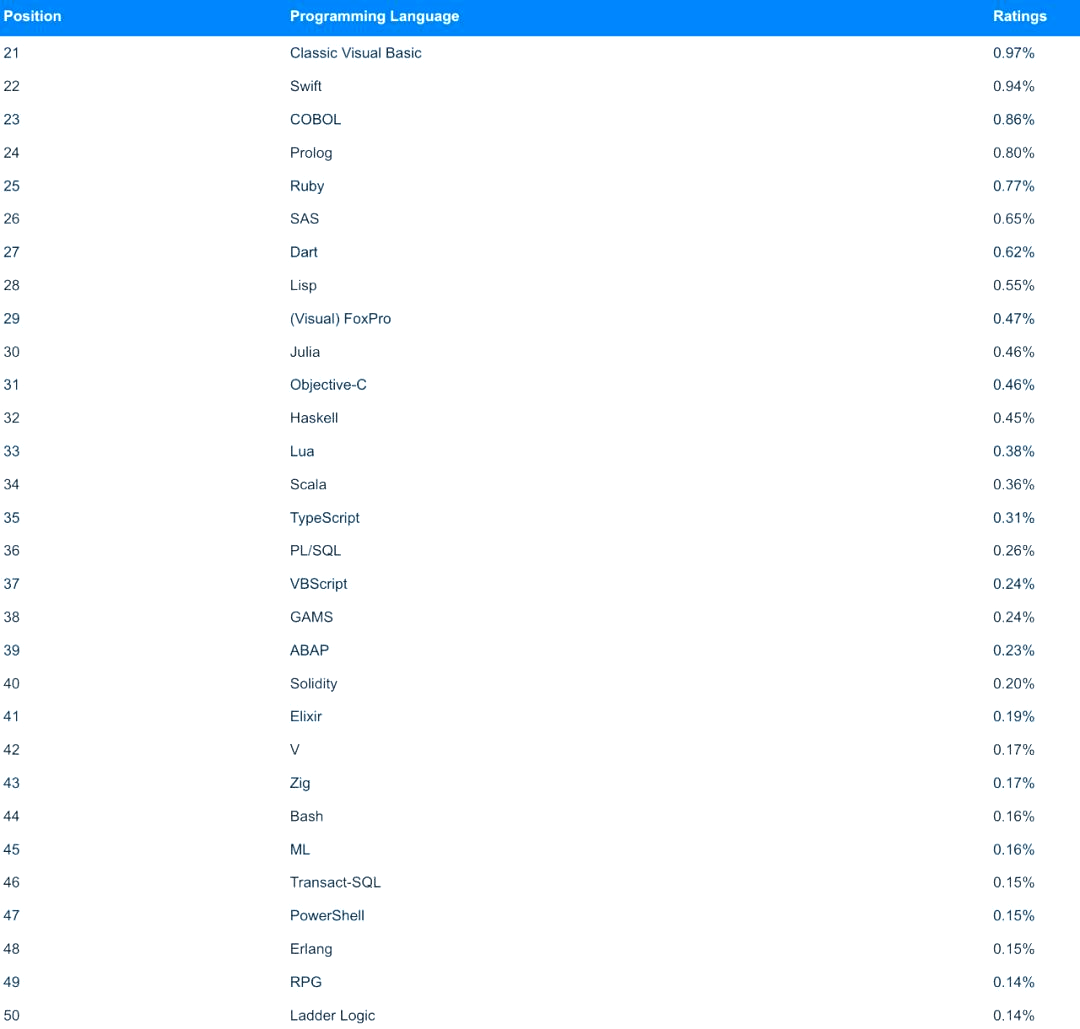Select the PowerShell entry
Viewport: 1080px width, 1029px height.
[x=327, y=915]
